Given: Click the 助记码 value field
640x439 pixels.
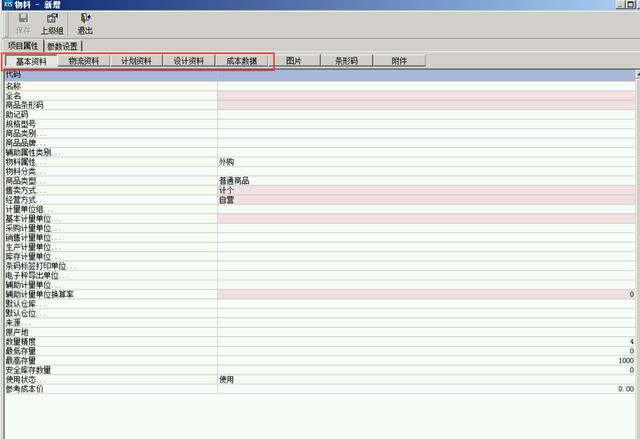Looking at the screenshot, I should pyautogui.click(x=426, y=114).
